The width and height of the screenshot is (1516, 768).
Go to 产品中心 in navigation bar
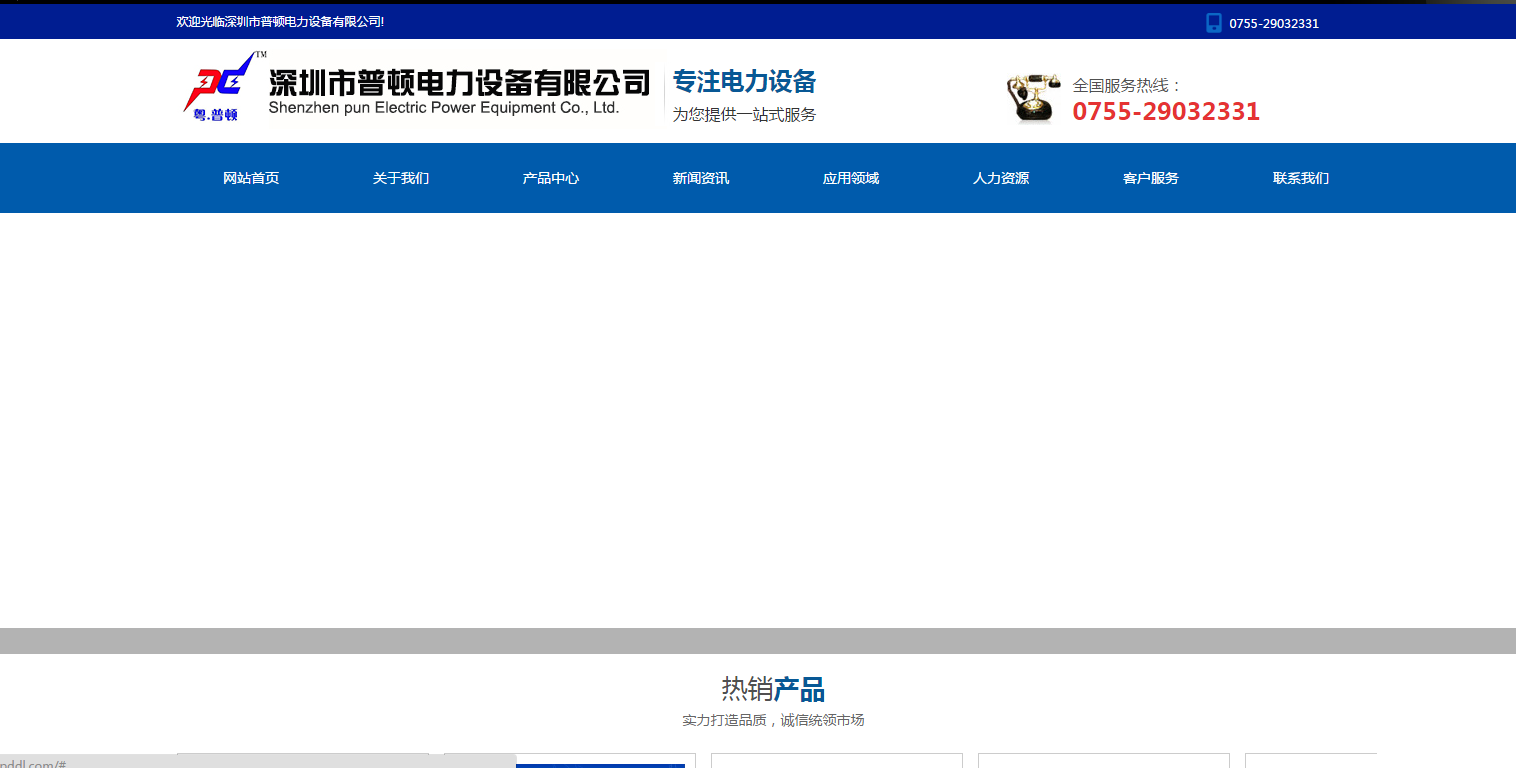pyautogui.click(x=551, y=178)
